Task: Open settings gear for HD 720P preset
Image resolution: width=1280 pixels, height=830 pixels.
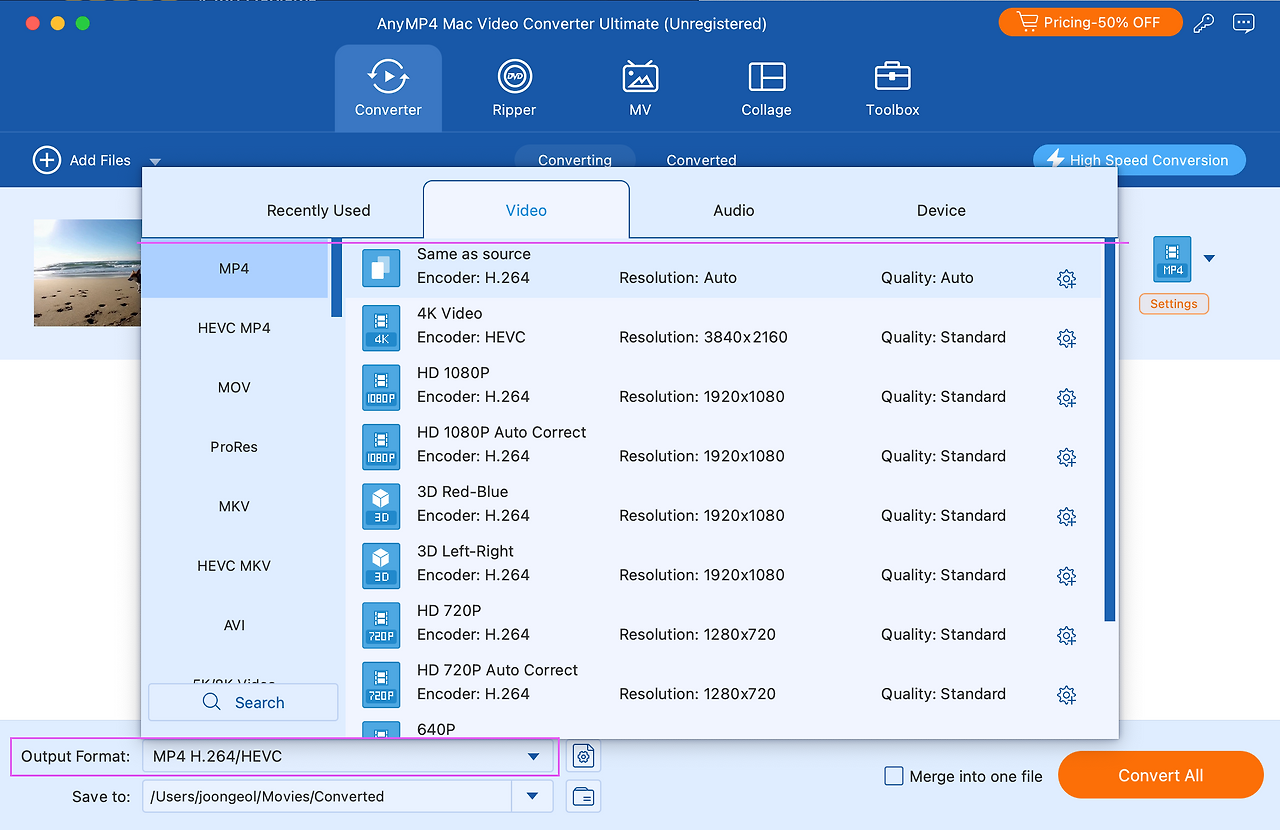Action: point(1067,636)
